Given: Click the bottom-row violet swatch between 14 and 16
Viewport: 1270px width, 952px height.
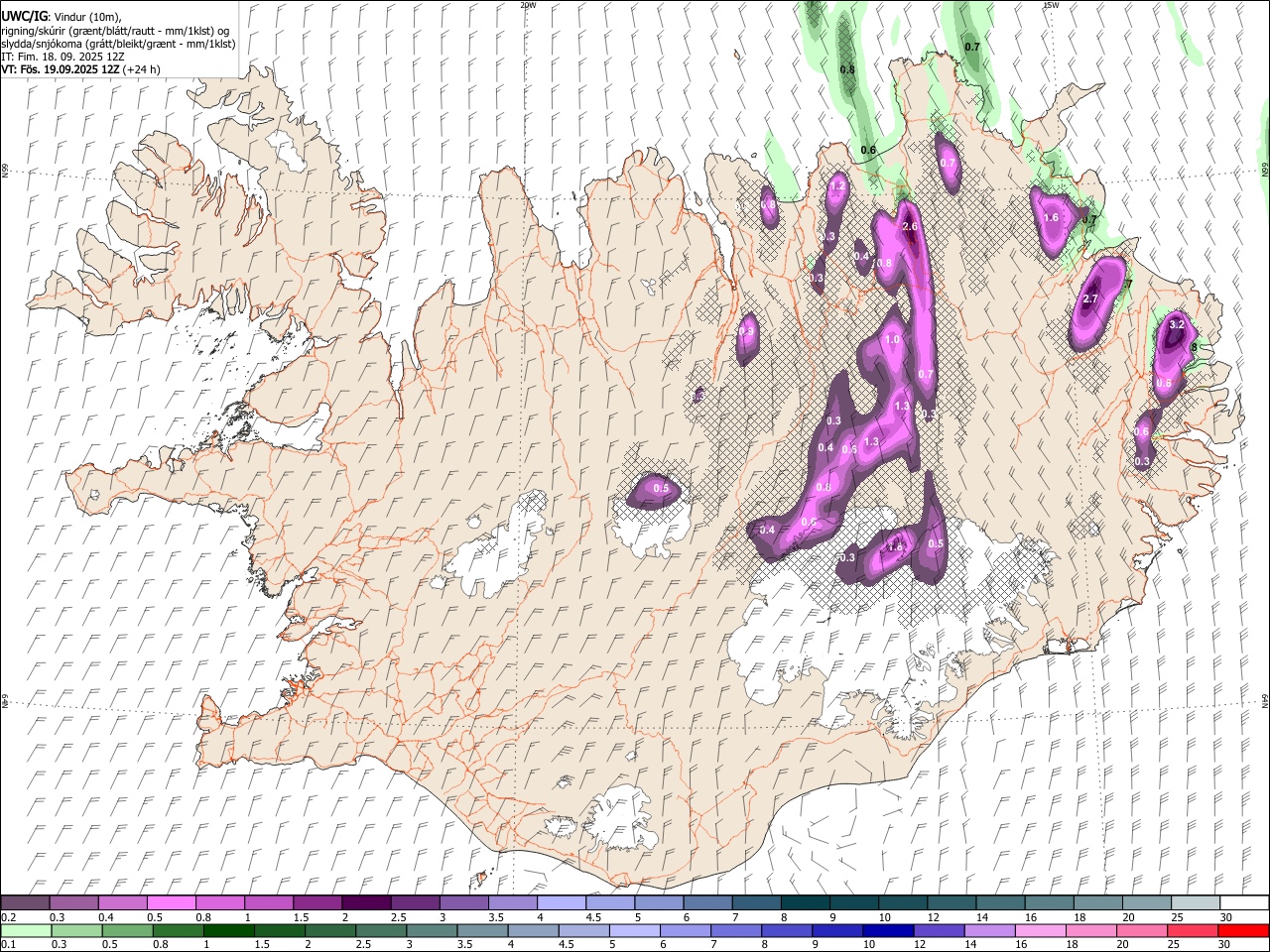Looking at the screenshot, I should click(x=989, y=930).
